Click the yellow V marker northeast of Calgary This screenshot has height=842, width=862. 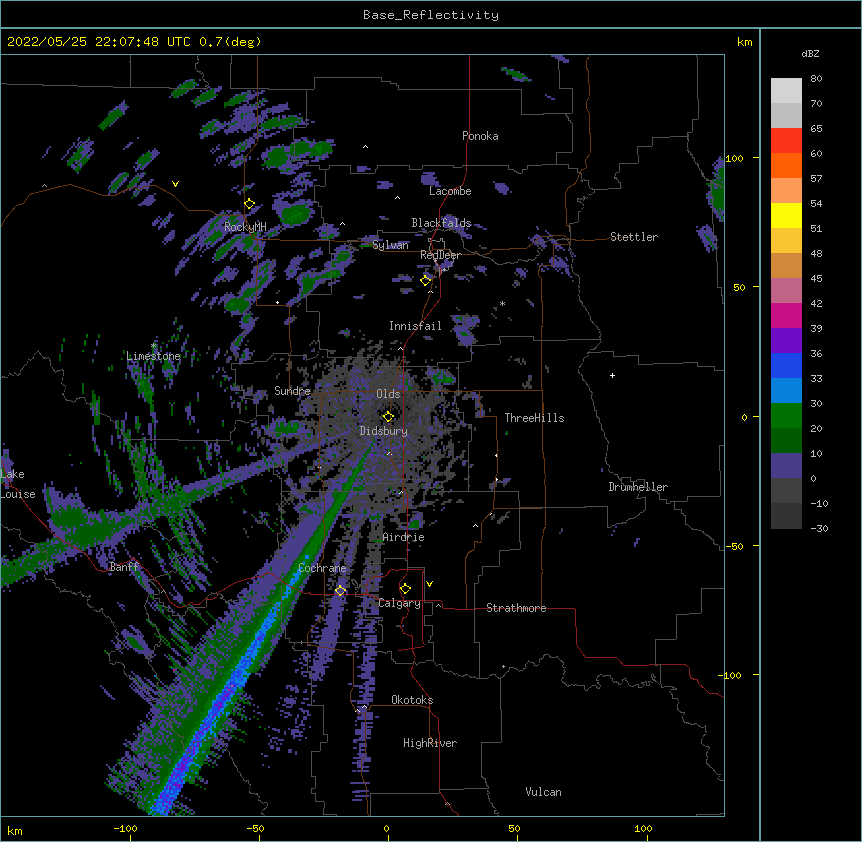(x=429, y=584)
